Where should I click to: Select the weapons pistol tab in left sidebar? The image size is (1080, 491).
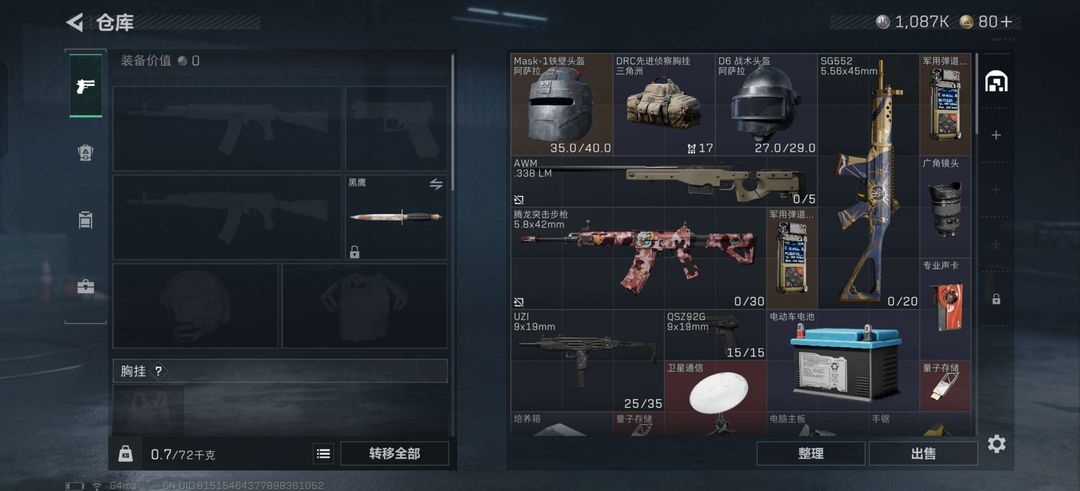pyautogui.click(x=85, y=86)
